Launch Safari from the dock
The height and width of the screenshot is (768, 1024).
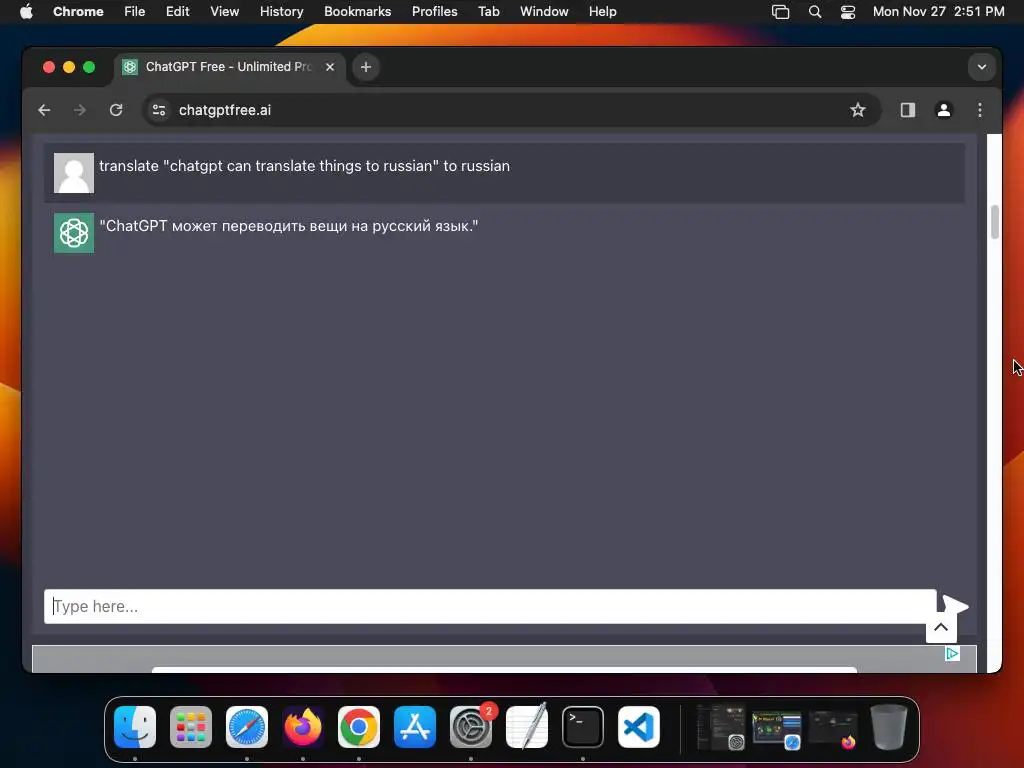tap(247, 727)
